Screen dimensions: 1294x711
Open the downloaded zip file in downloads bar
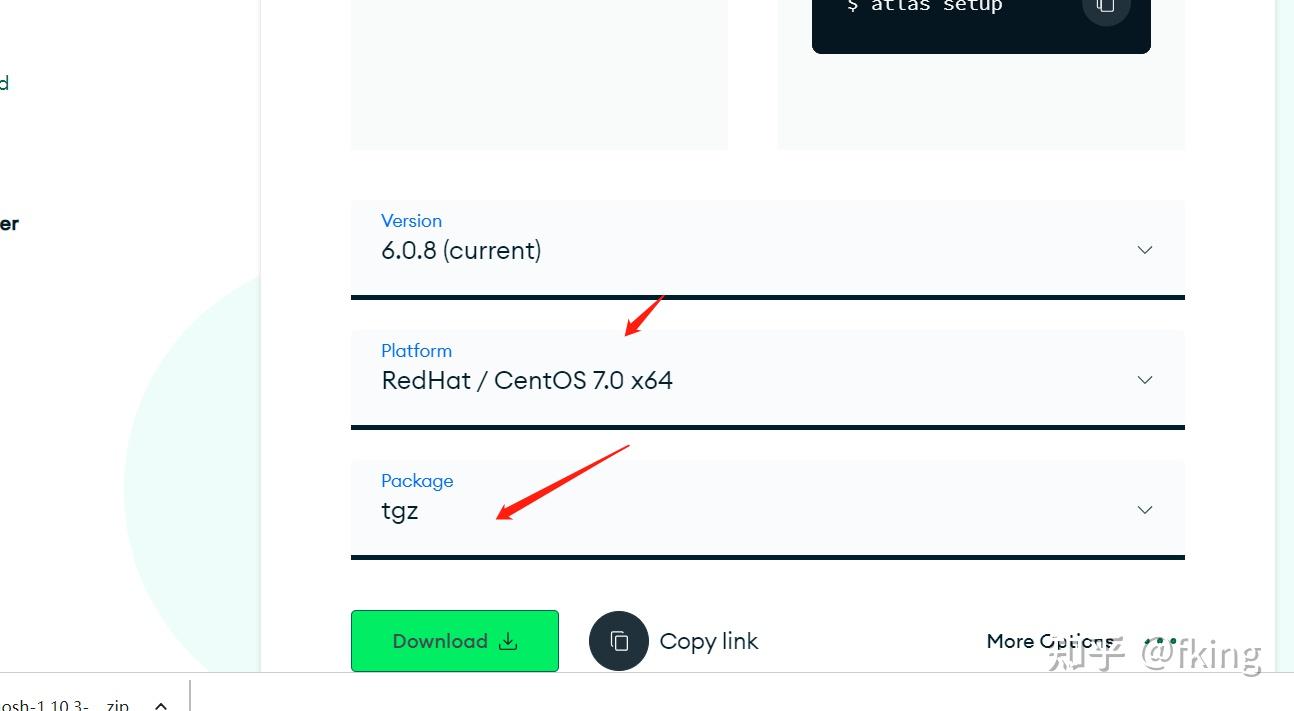65,705
